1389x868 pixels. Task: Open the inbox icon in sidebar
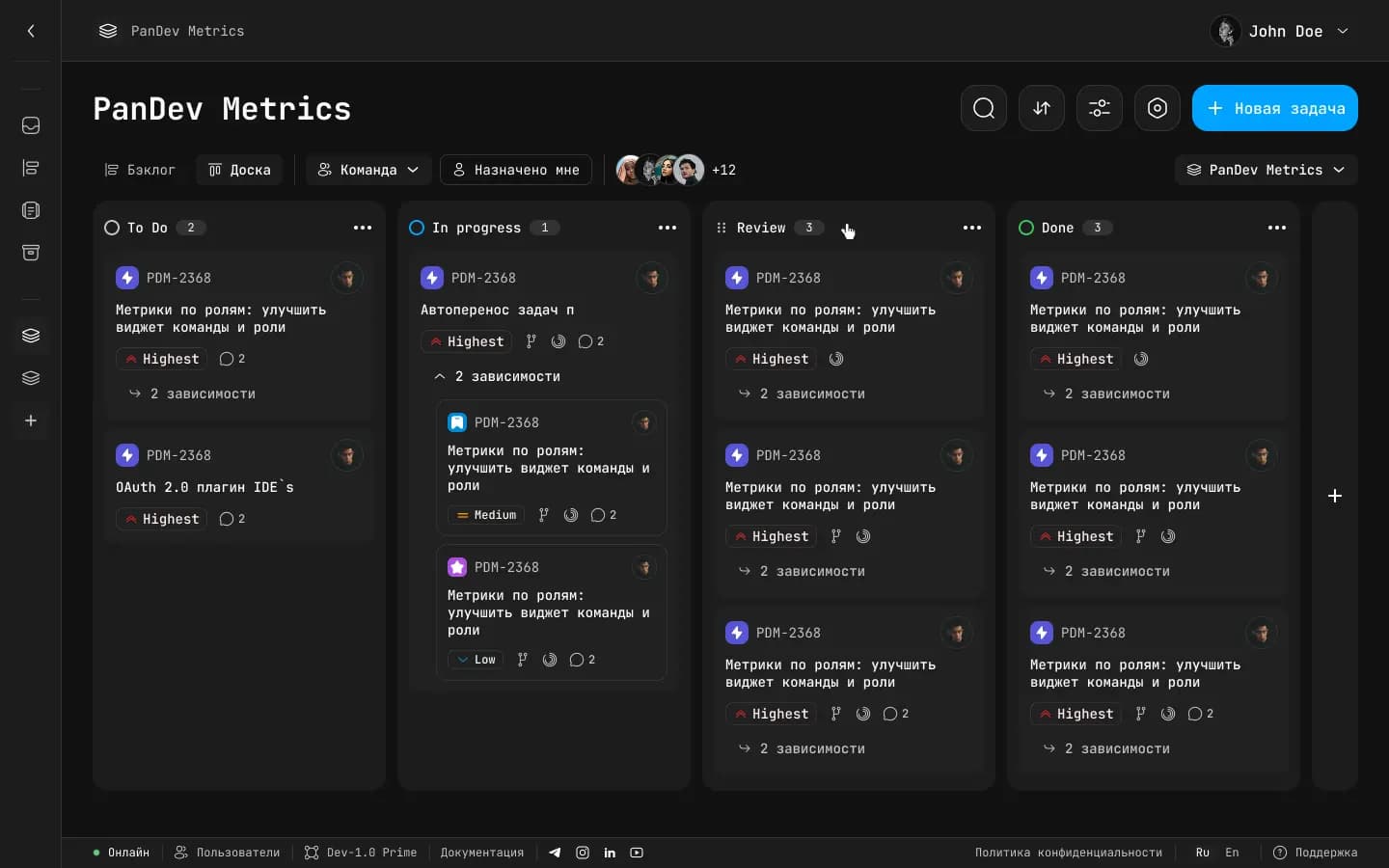[31, 125]
